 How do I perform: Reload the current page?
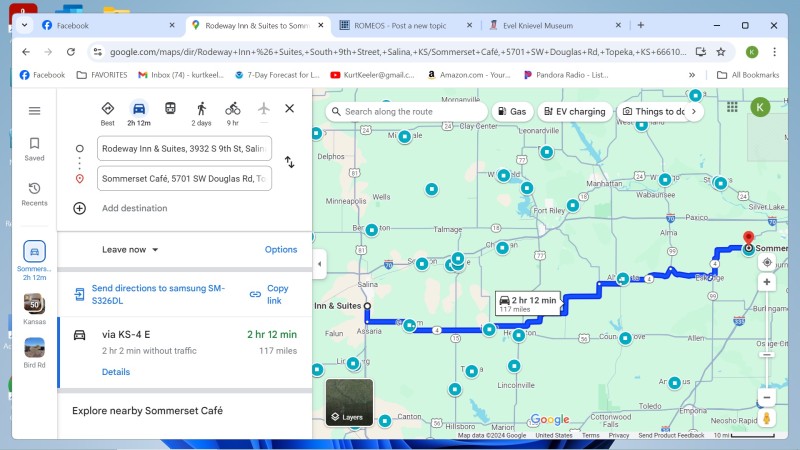(x=71, y=52)
